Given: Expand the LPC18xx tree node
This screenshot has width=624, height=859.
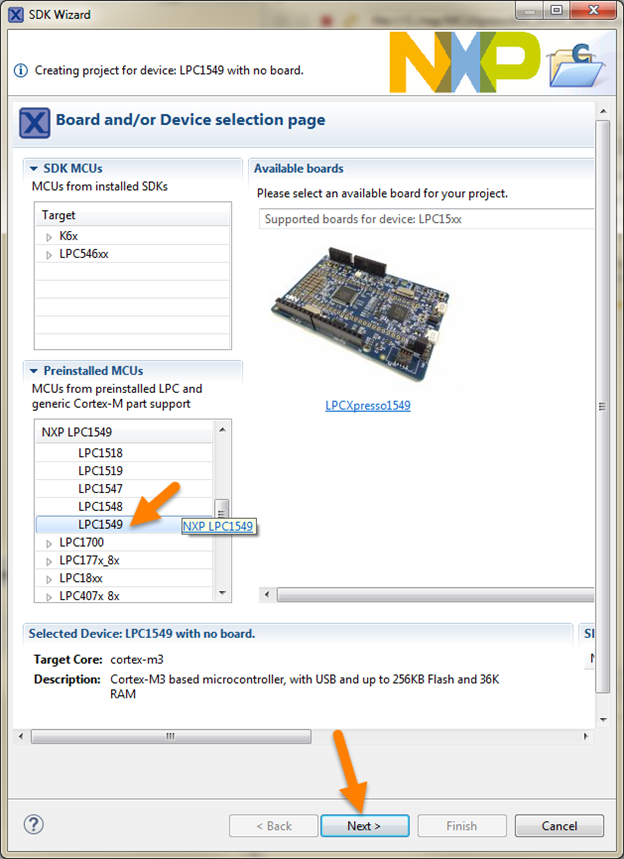Looking at the screenshot, I should tap(49, 579).
